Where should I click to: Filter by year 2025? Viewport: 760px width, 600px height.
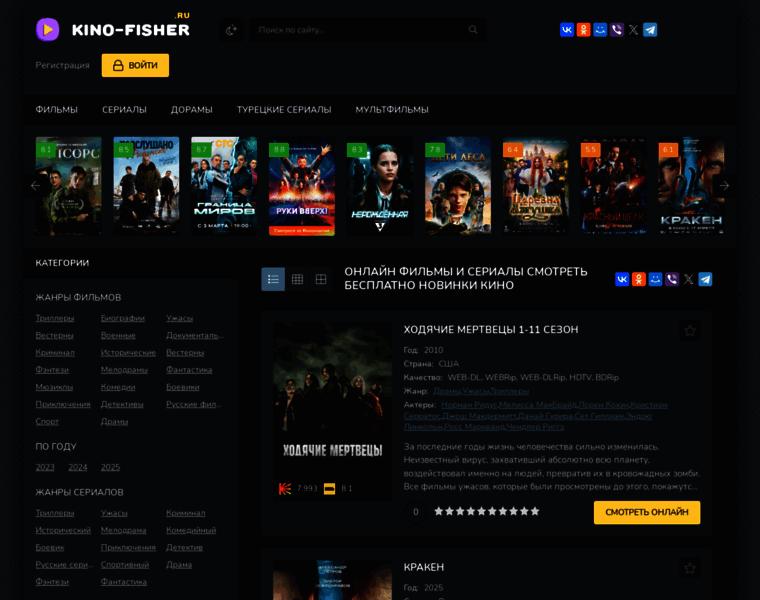coord(111,467)
